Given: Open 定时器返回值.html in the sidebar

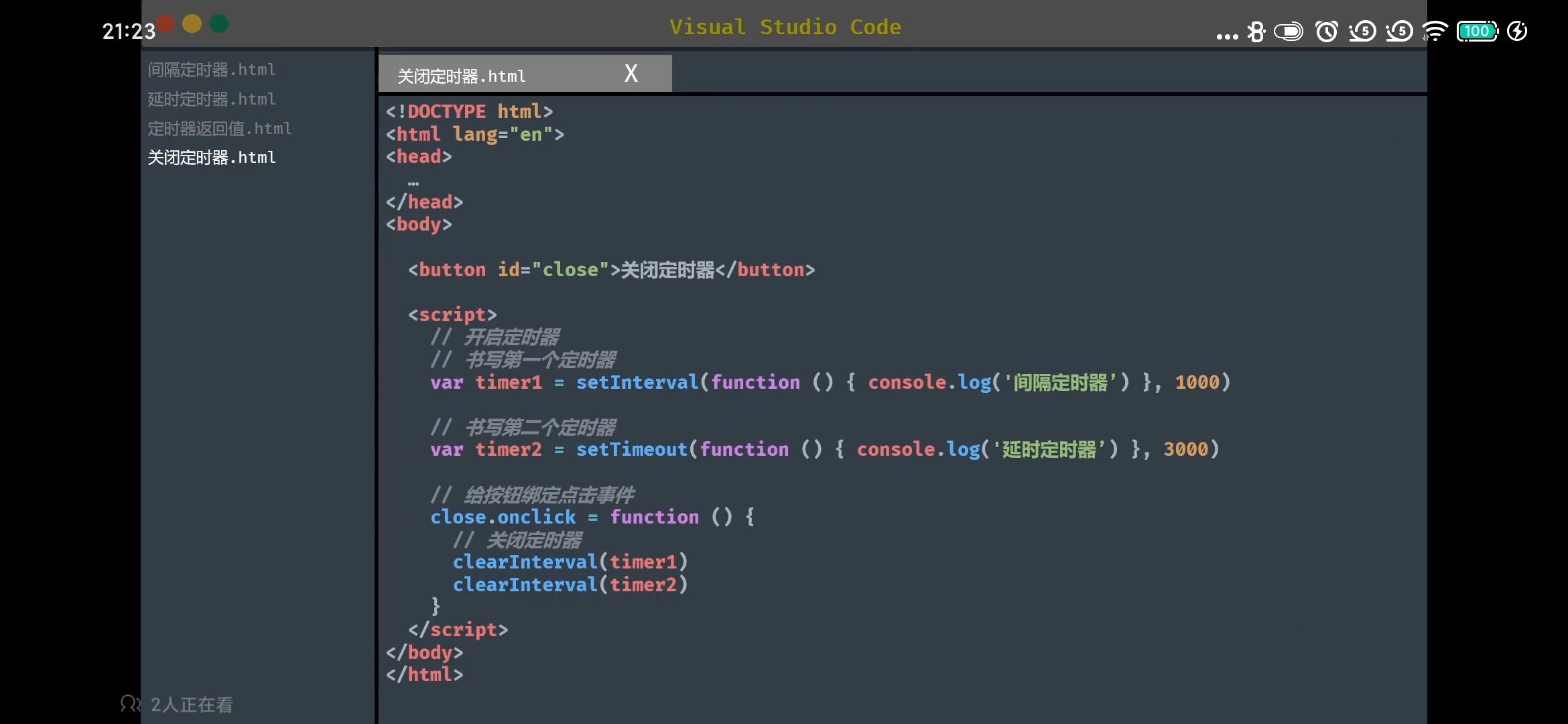Looking at the screenshot, I should click(220, 129).
